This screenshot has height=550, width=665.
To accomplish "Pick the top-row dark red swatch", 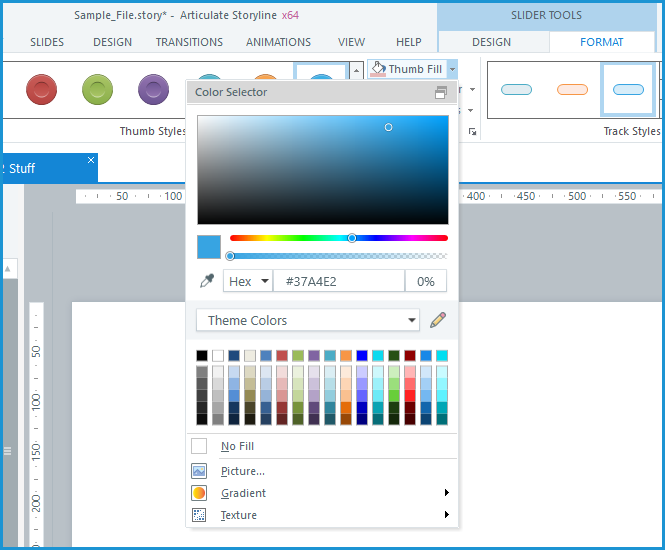I will click(410, 355).
